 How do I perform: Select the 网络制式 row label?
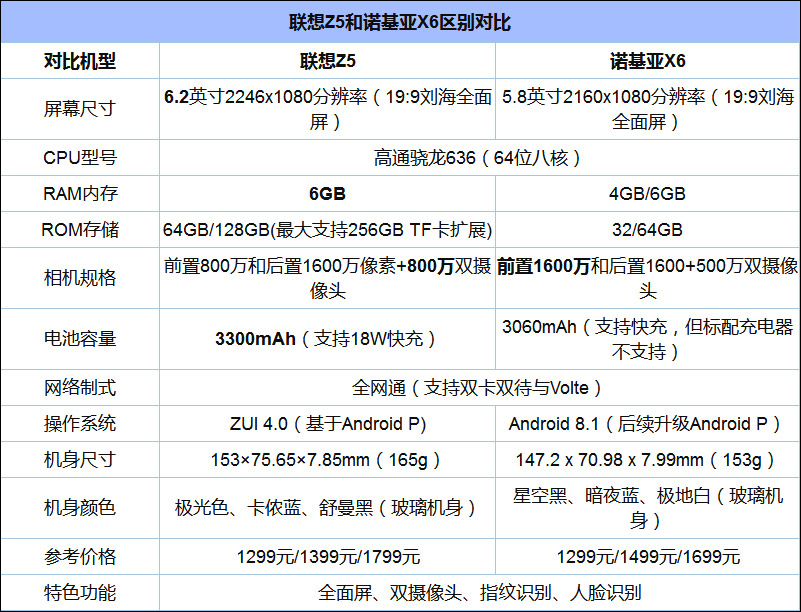(80, 388)
